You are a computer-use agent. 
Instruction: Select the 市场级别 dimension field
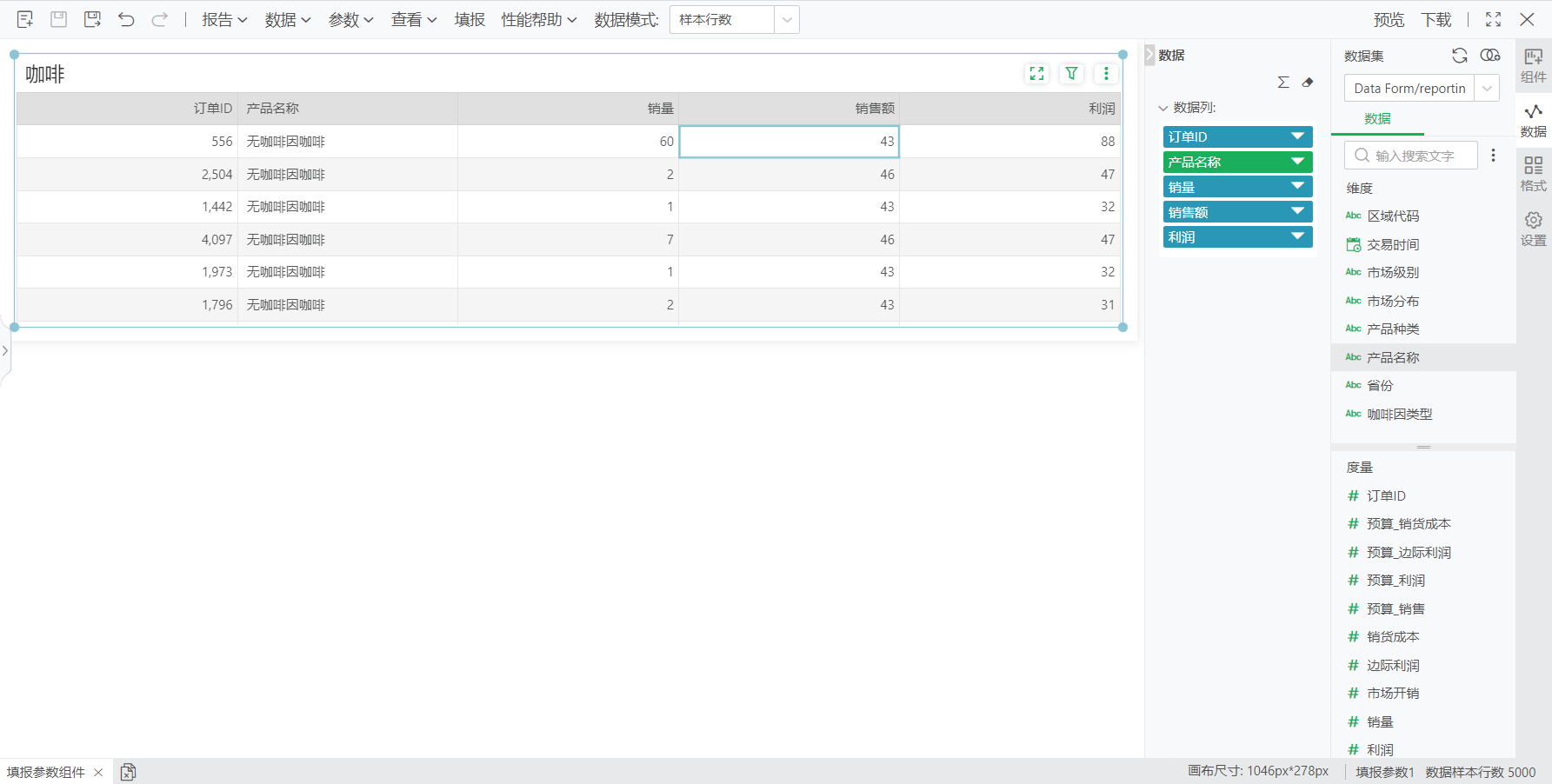pyautogui.click(x=1423, y=272)
